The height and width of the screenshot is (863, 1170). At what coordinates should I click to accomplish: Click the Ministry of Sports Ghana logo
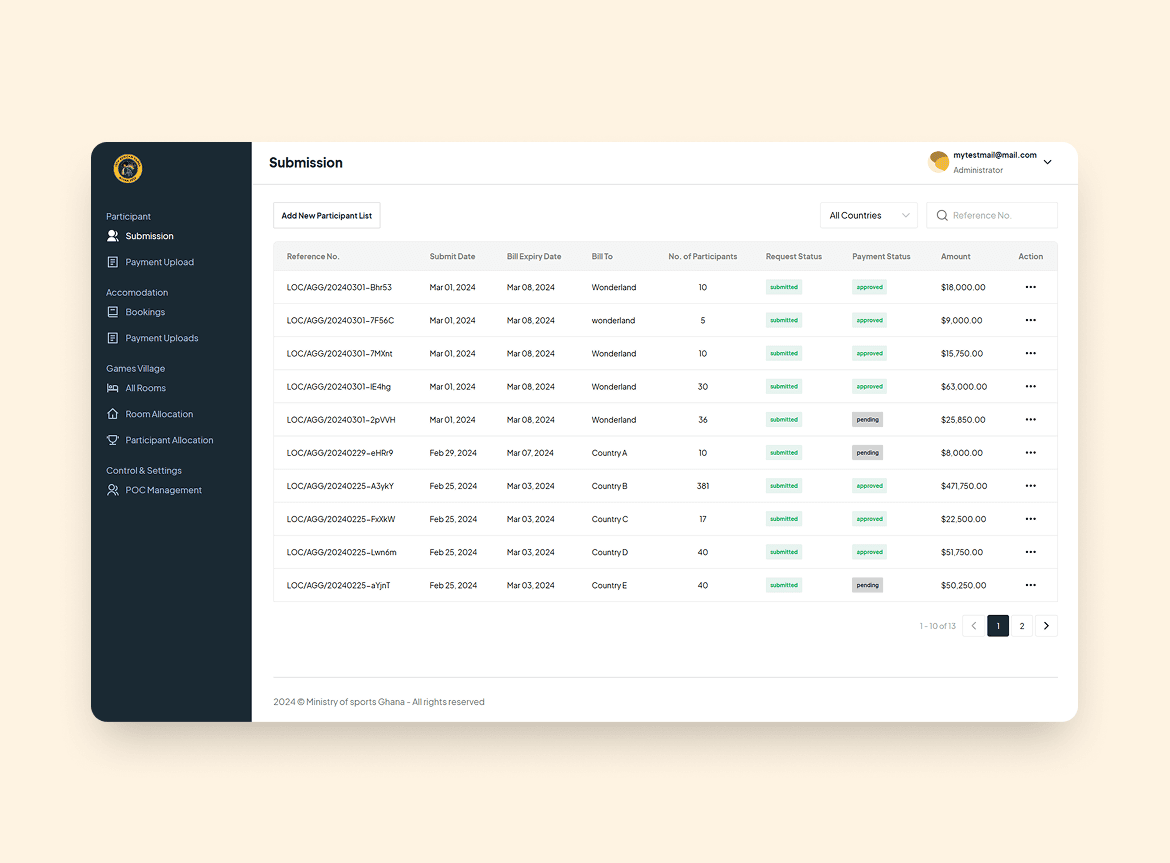coord(127,169)
